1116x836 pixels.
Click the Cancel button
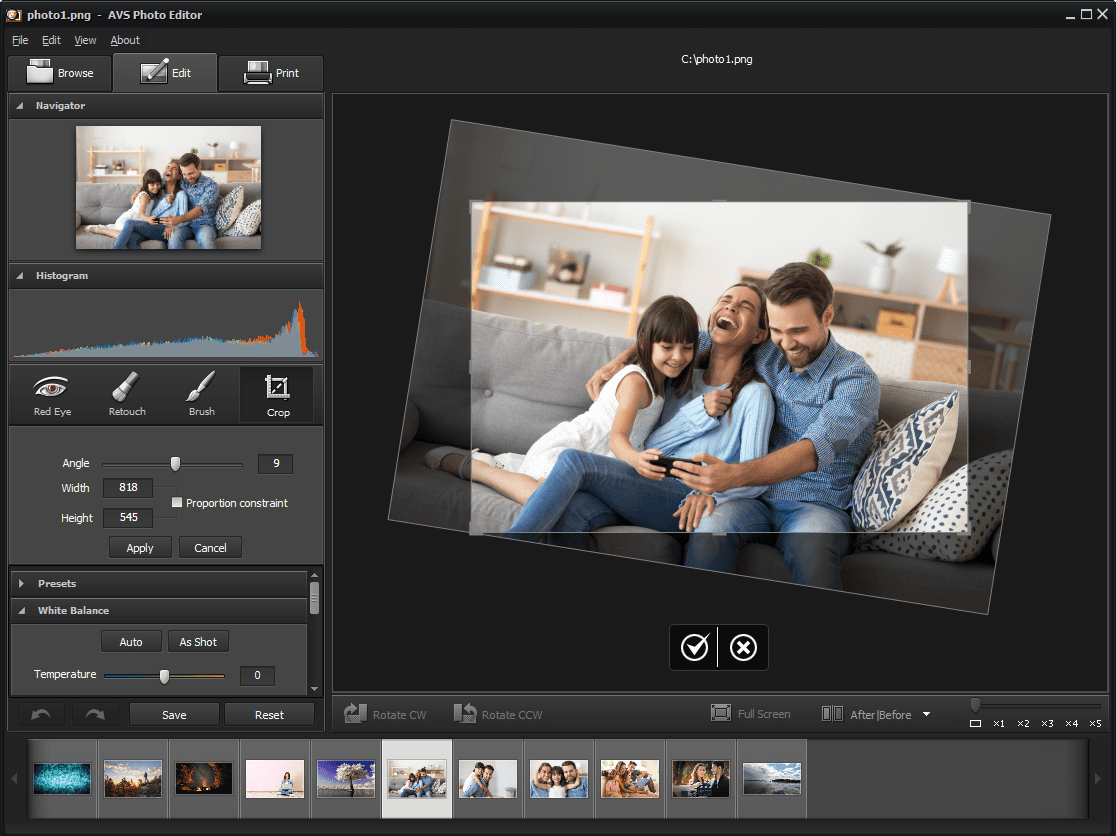pos(210,548)
